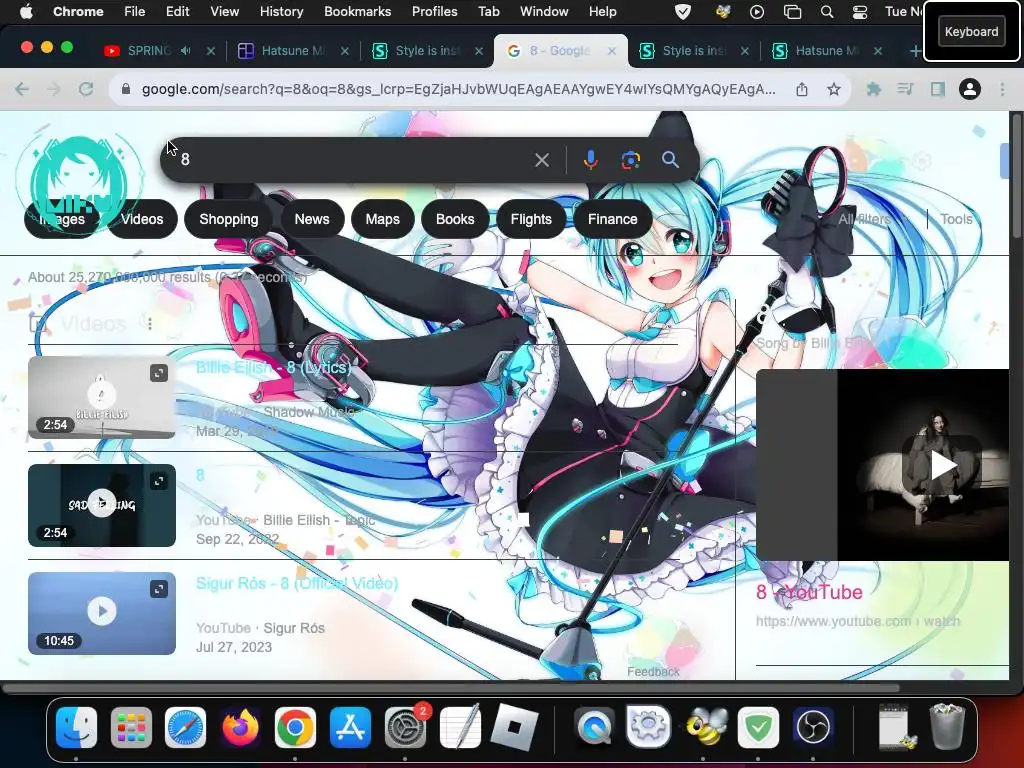Mute the SPRING tab audio icon
This screenshot has width=1024, height=768.
pos(185,50)
